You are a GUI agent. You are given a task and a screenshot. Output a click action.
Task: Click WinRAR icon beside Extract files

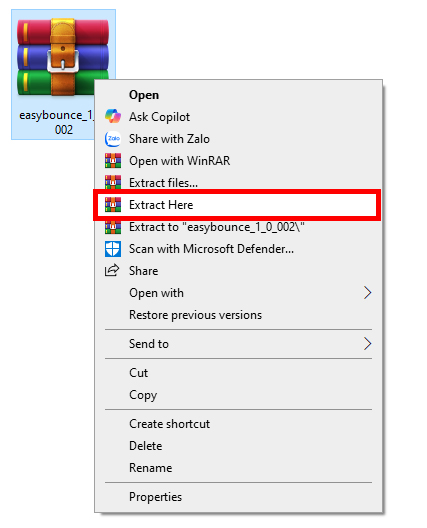(x=113, y=182)
